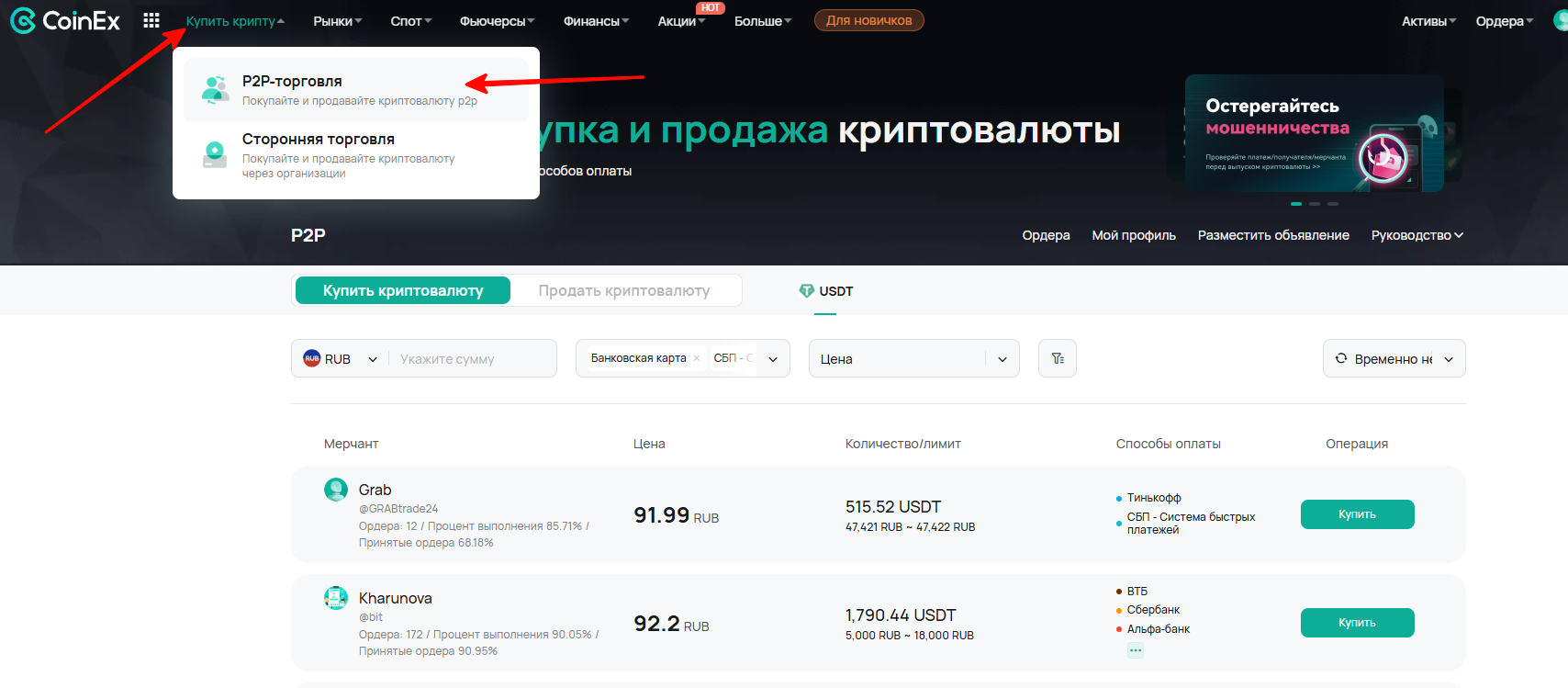Switch to Продать криптовалюту tab
The image size is (1568, 688).
(624, 290)
